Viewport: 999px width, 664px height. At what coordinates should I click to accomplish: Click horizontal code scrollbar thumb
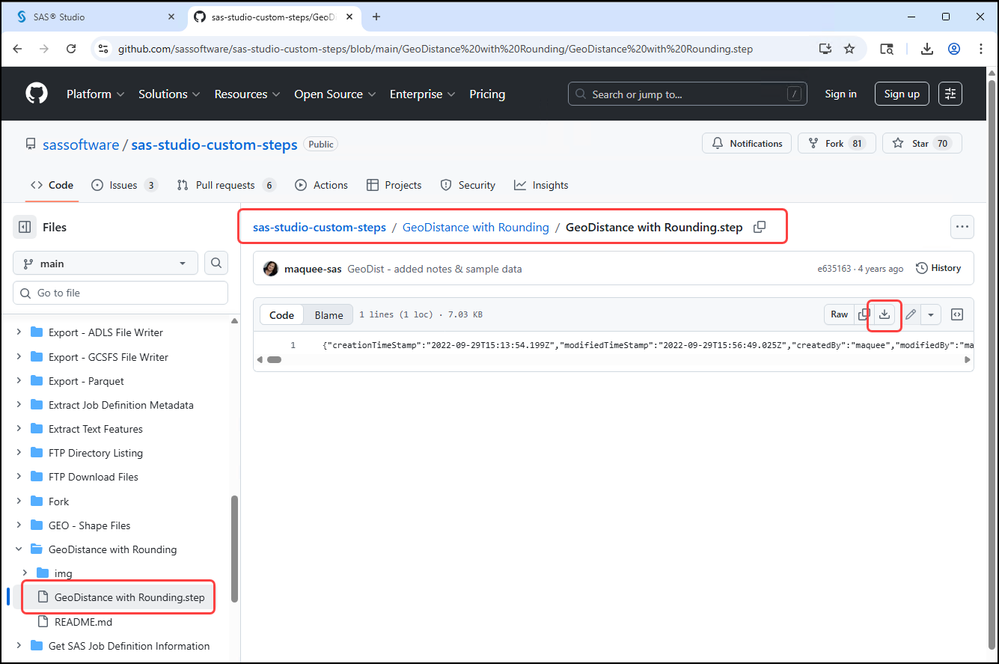[x=274, y=359]
